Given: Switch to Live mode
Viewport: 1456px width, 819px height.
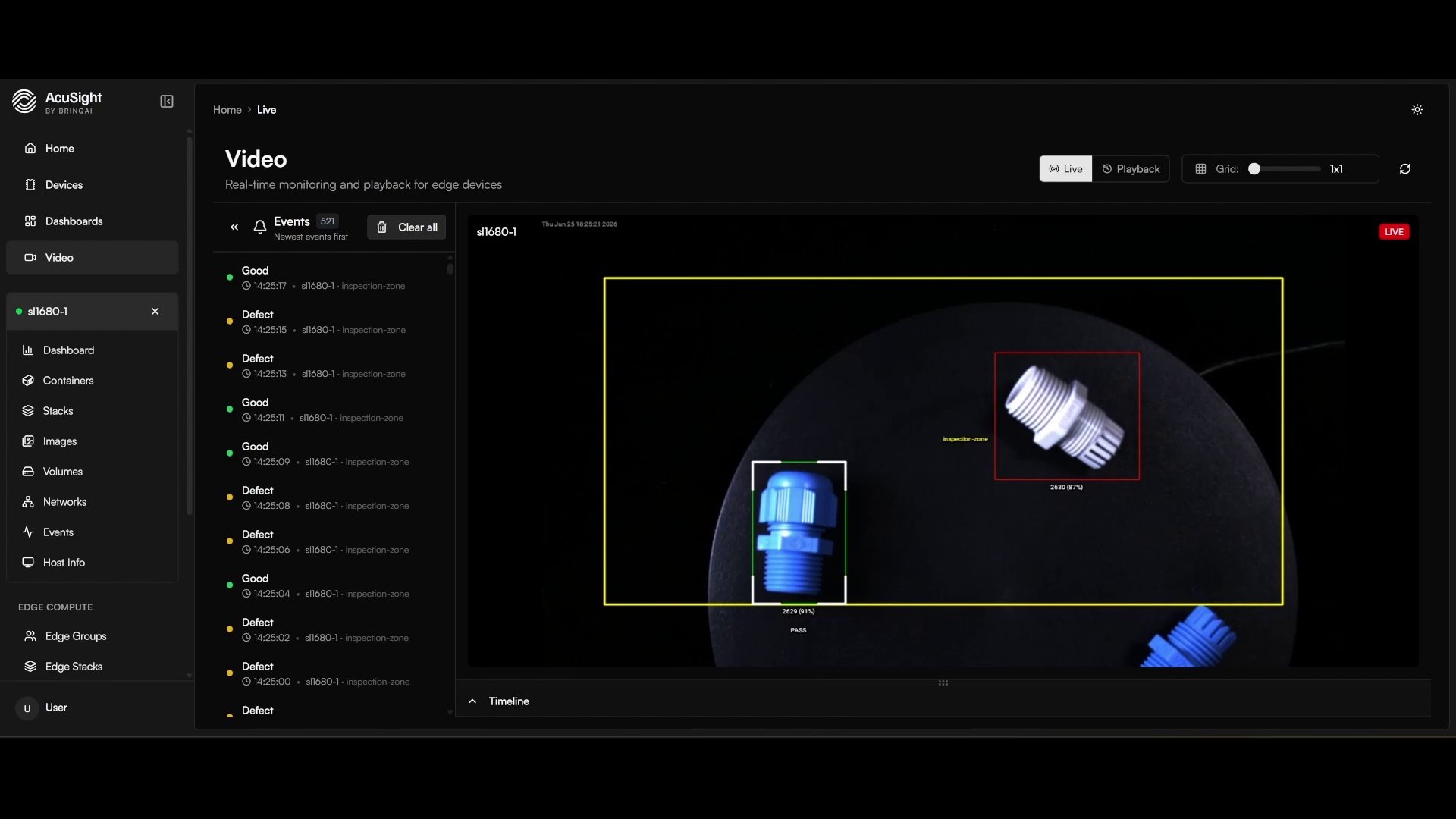Looking at the screenshot, I should pyautogui.click(x=1065, y=169).
